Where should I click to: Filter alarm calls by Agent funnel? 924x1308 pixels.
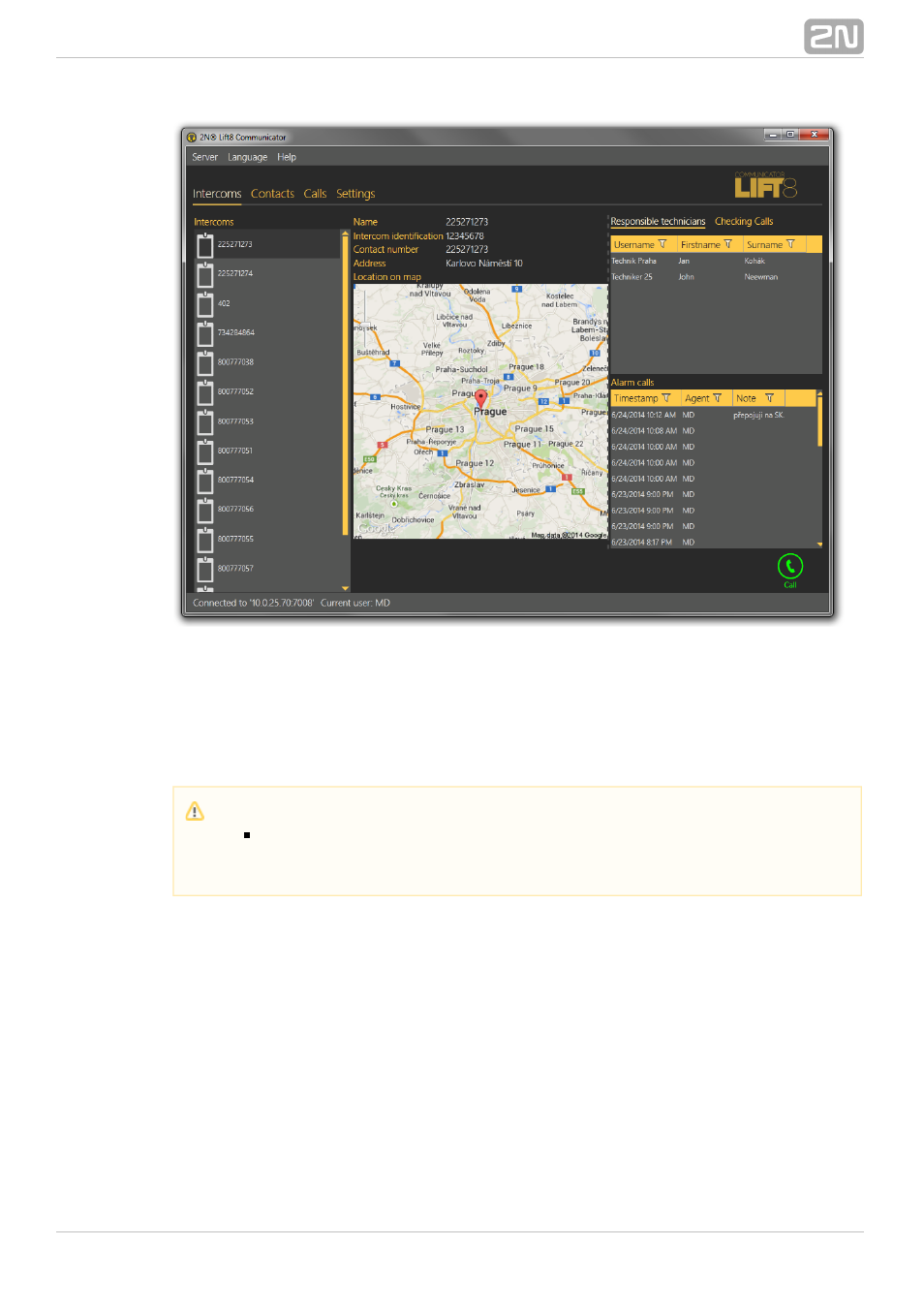(717, 398)
